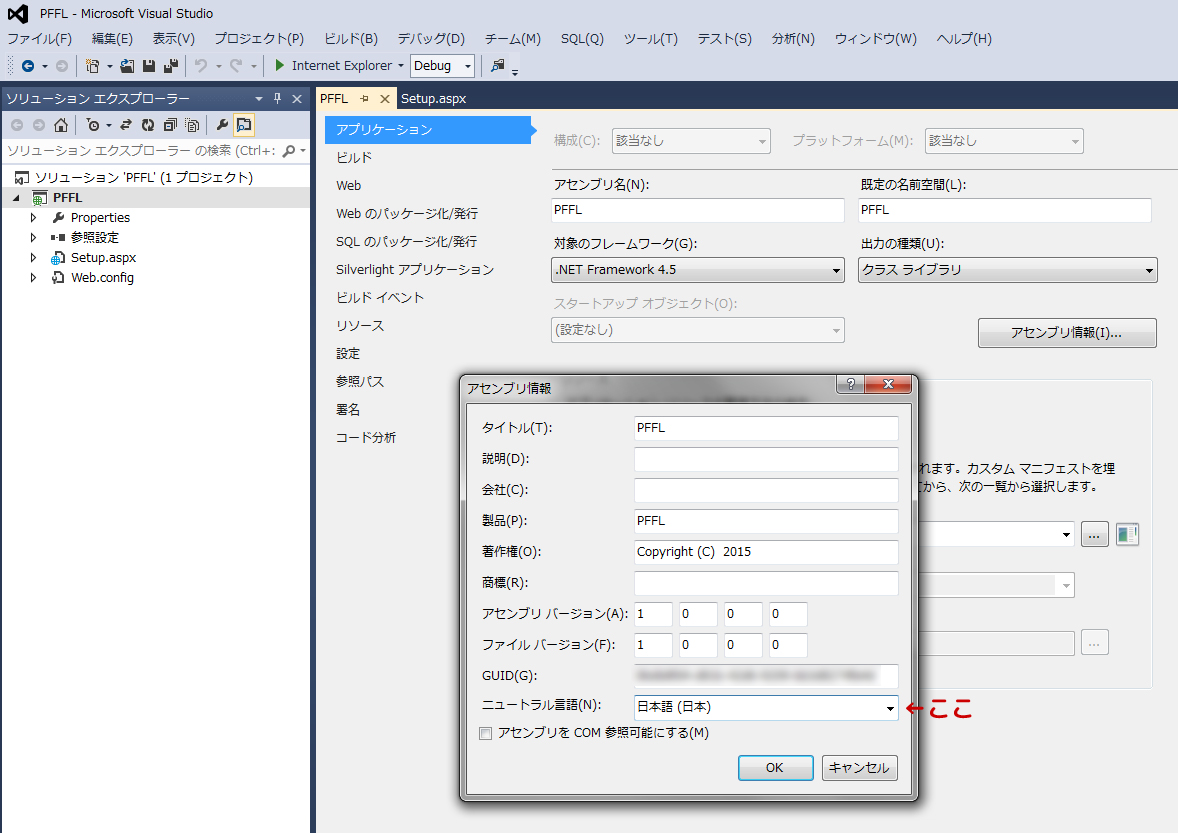The image size is (1178, 833).
Task: Click the 著作権(O) copyright field
Action: pos(766,552)
